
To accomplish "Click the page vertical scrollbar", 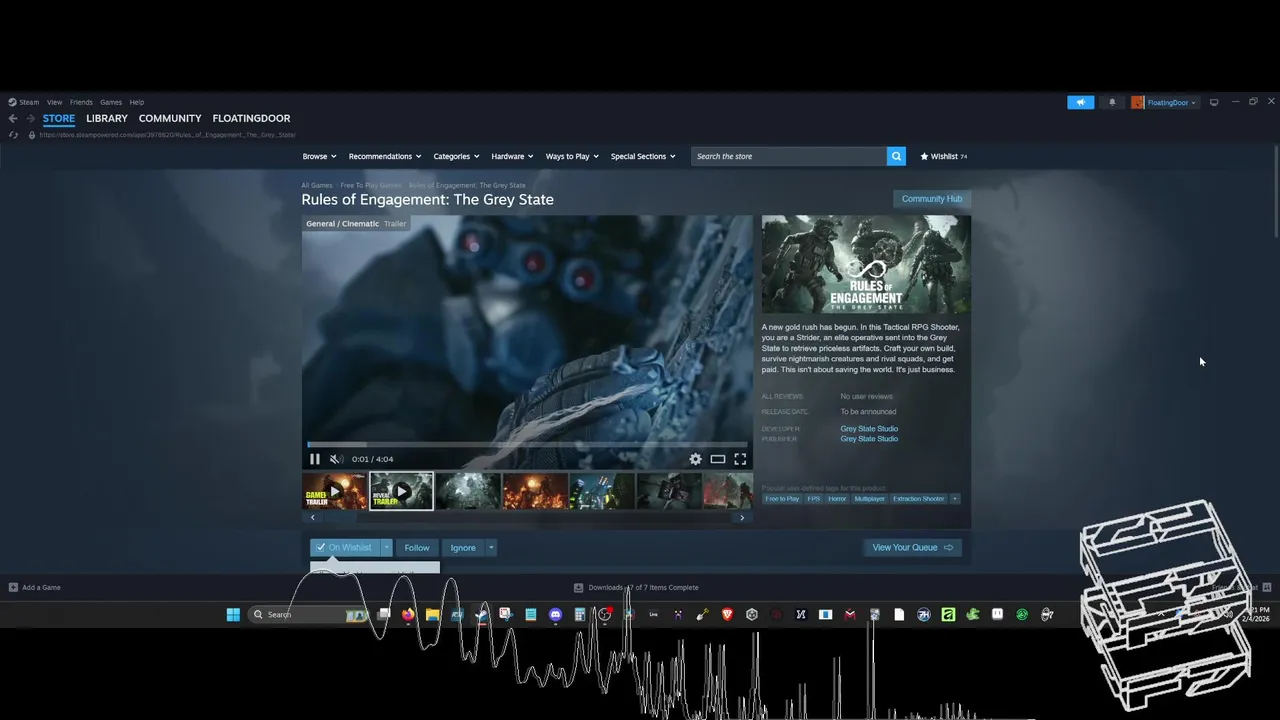I will coord(1275,190).
